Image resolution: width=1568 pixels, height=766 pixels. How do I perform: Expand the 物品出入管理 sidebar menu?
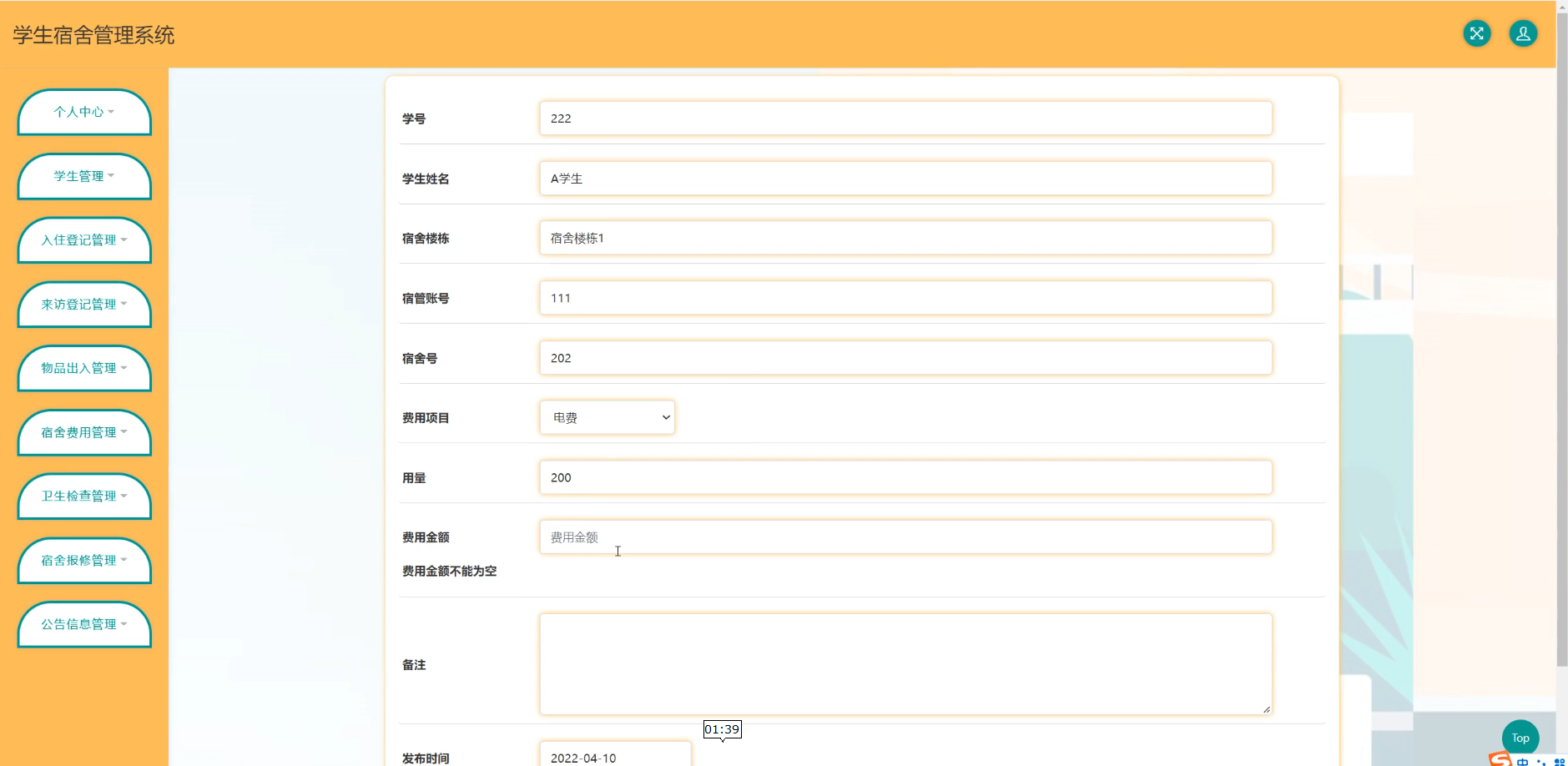pyautogui.click(x=84, y=368)
